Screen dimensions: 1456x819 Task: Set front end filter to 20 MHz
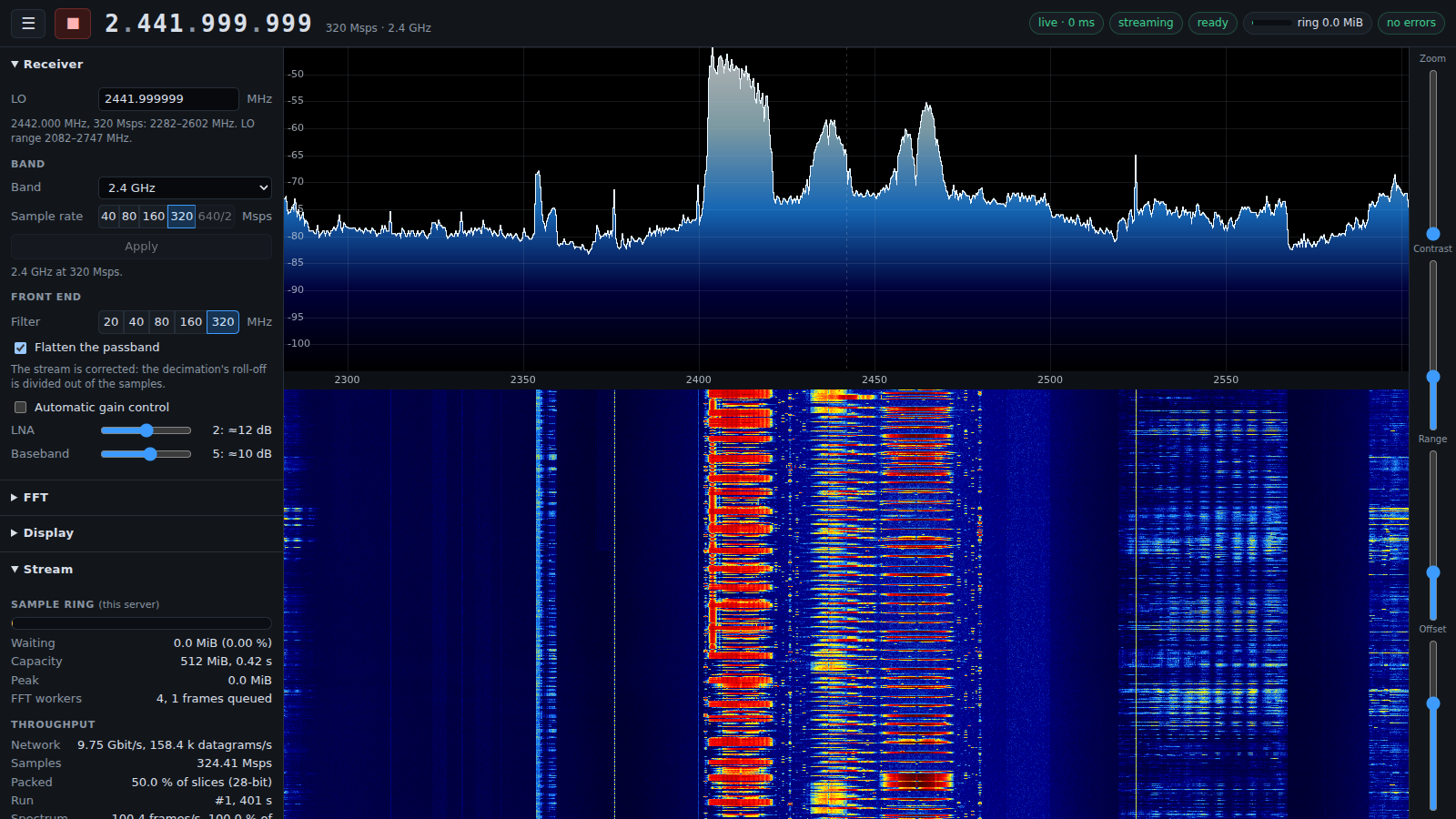coord(111,322)
